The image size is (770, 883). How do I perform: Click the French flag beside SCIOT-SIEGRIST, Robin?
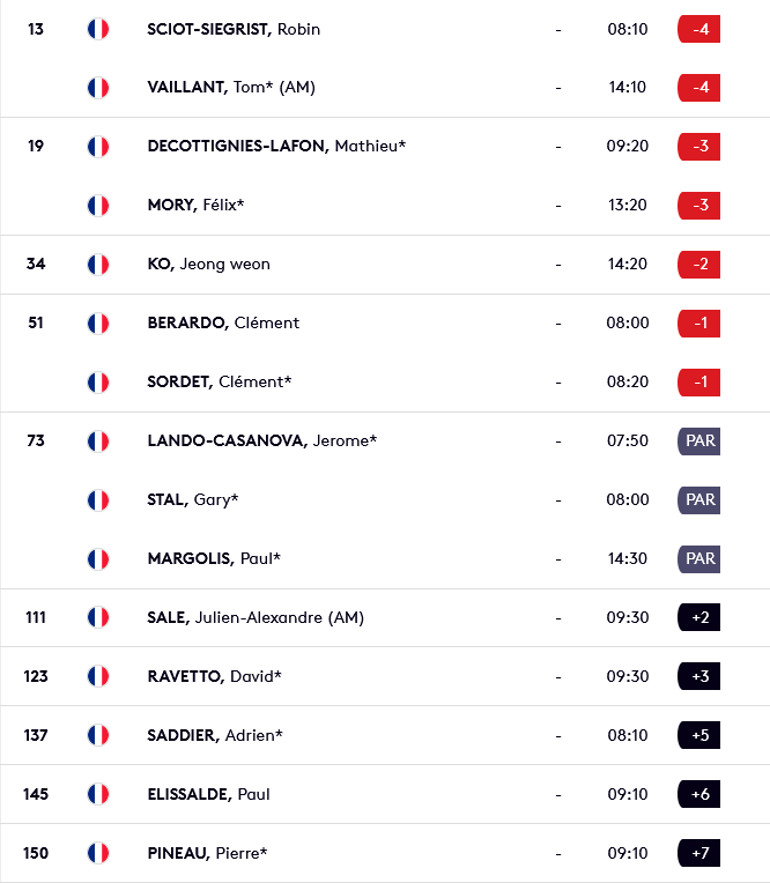[x=98, y=29]
